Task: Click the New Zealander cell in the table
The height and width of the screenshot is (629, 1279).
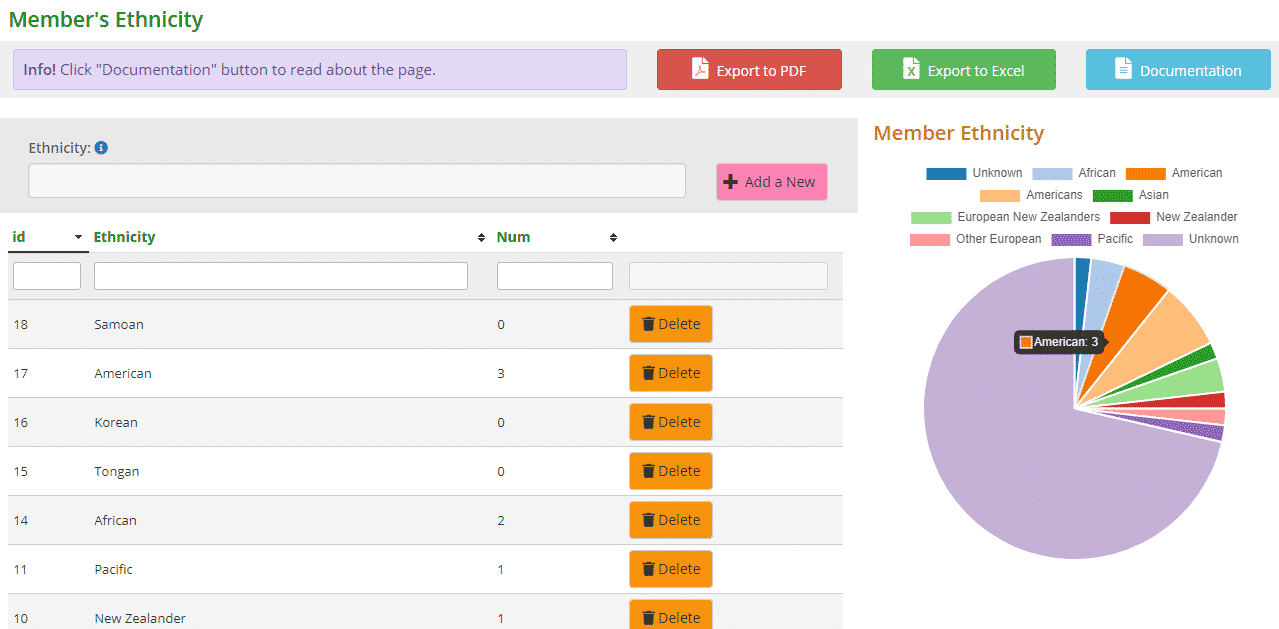Action: [x=140, y=618]
